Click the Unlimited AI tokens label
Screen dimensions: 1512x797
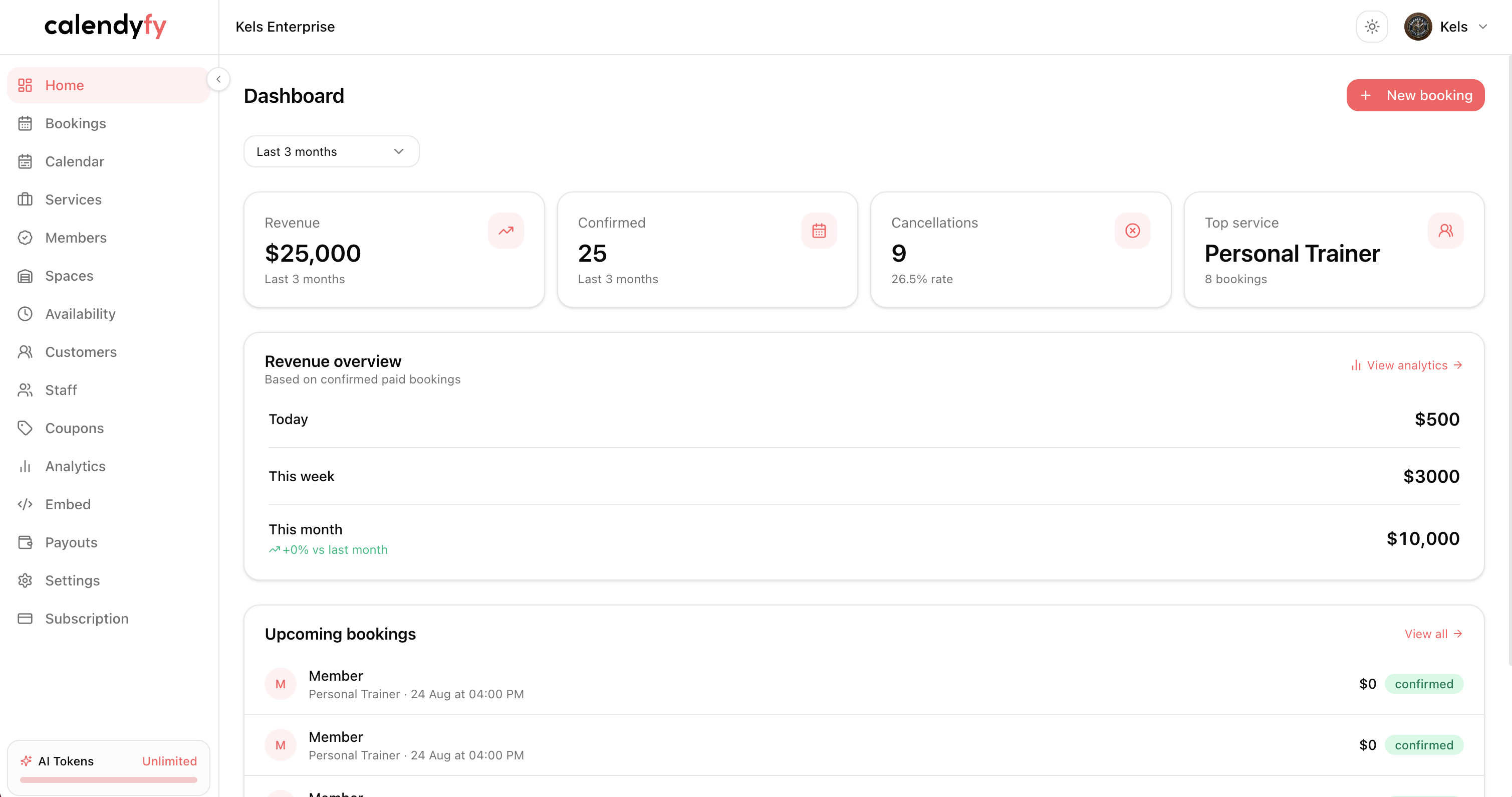pos(170,761)
